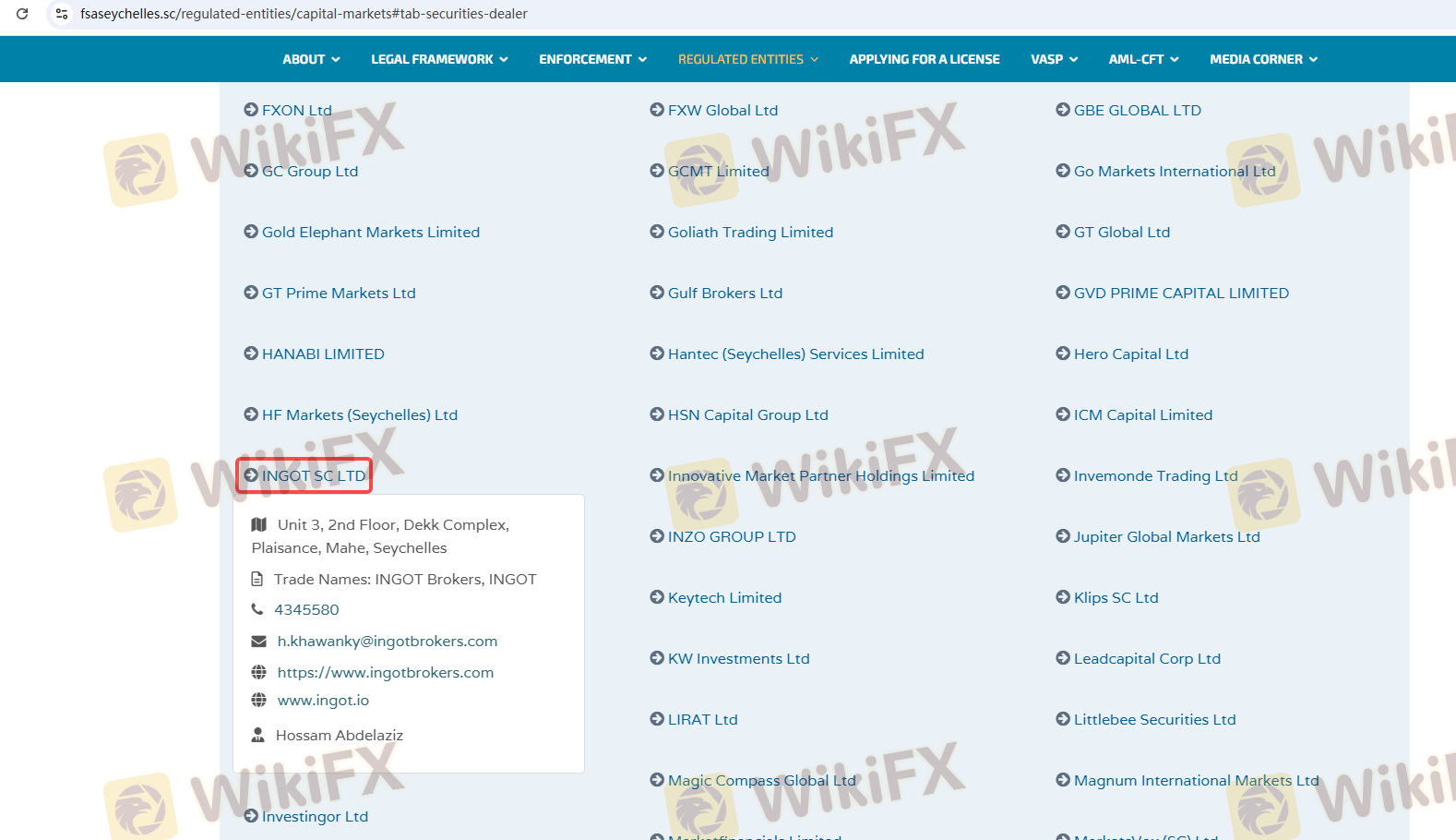Expand HF Markets (Seychelles) Ltd details
This screenshot has height=840, width=1456.
359,414
